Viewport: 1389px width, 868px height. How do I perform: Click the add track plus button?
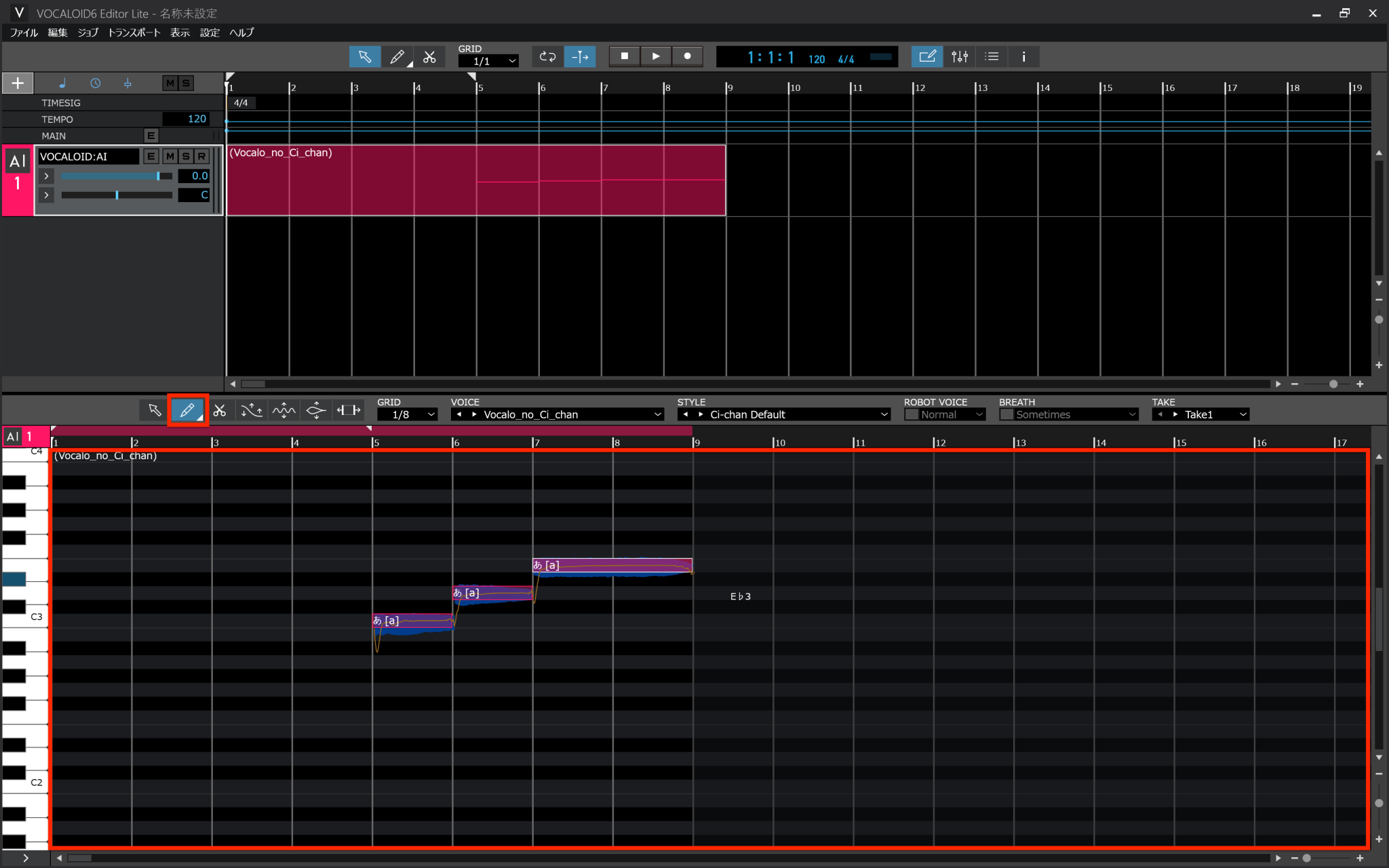pos(17,83)
